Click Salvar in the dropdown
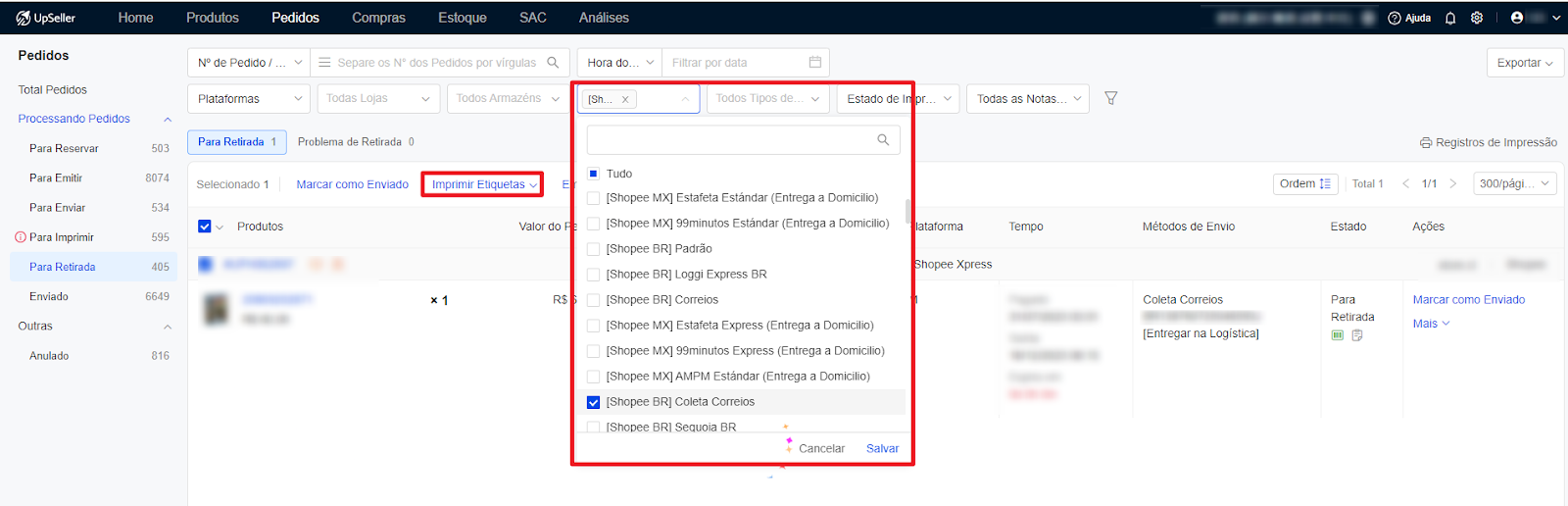The width and height of the screenshot is (1568, 506). pyautogui.click(x=882, y=448)
